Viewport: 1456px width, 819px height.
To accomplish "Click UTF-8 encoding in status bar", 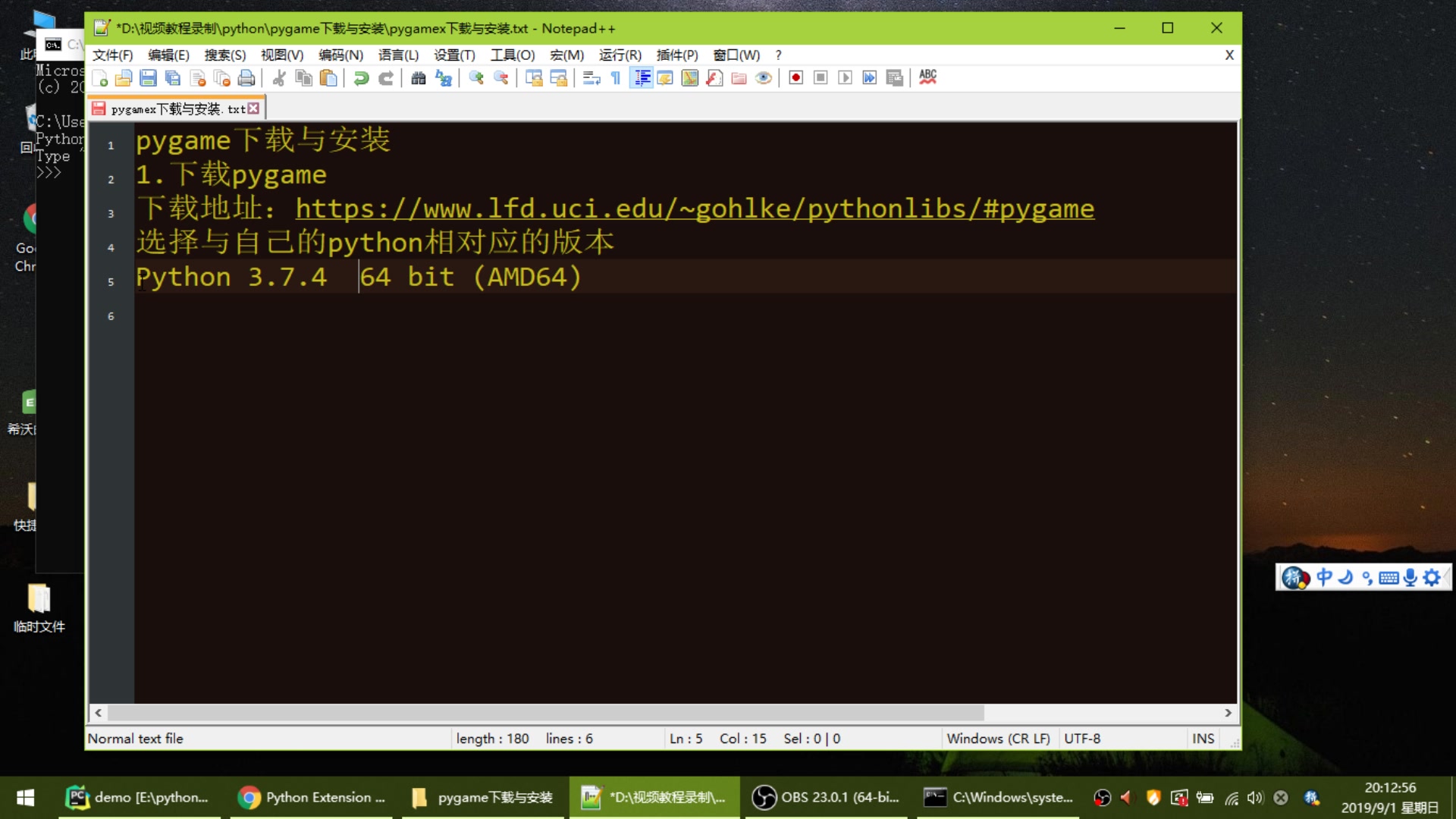I will (1082, 739).
